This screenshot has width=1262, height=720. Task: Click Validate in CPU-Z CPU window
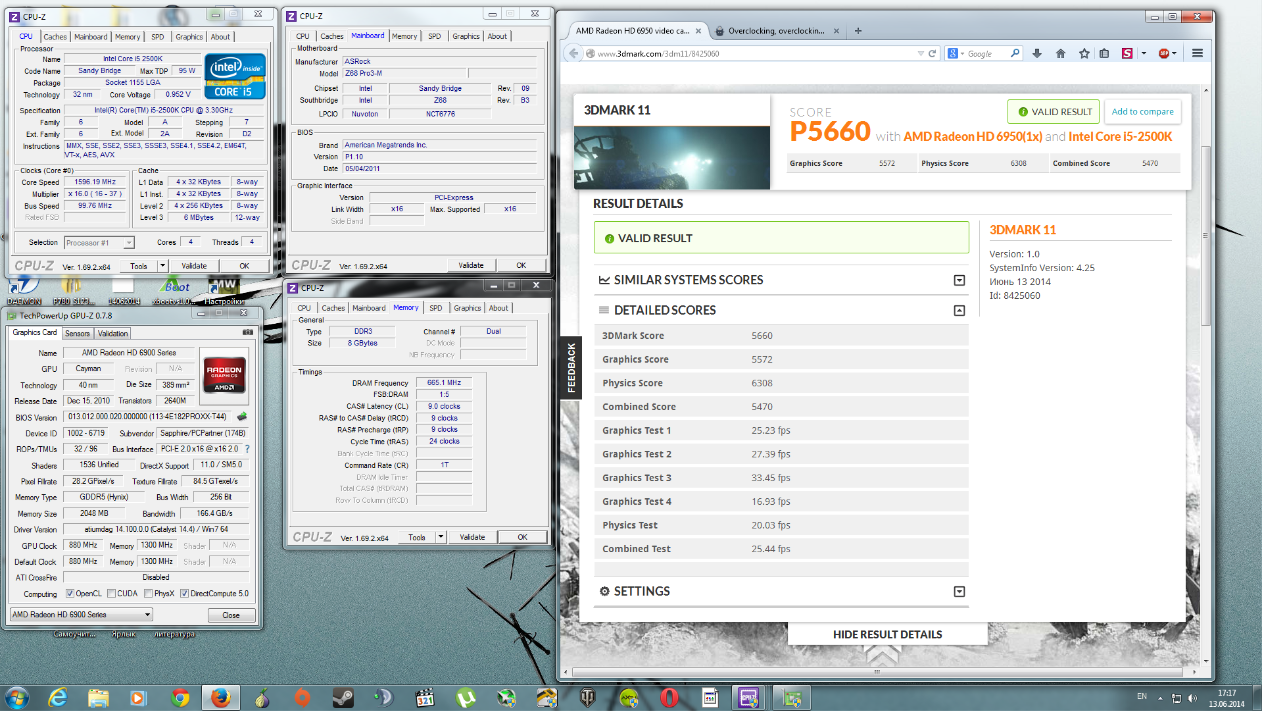coord(194,265)
